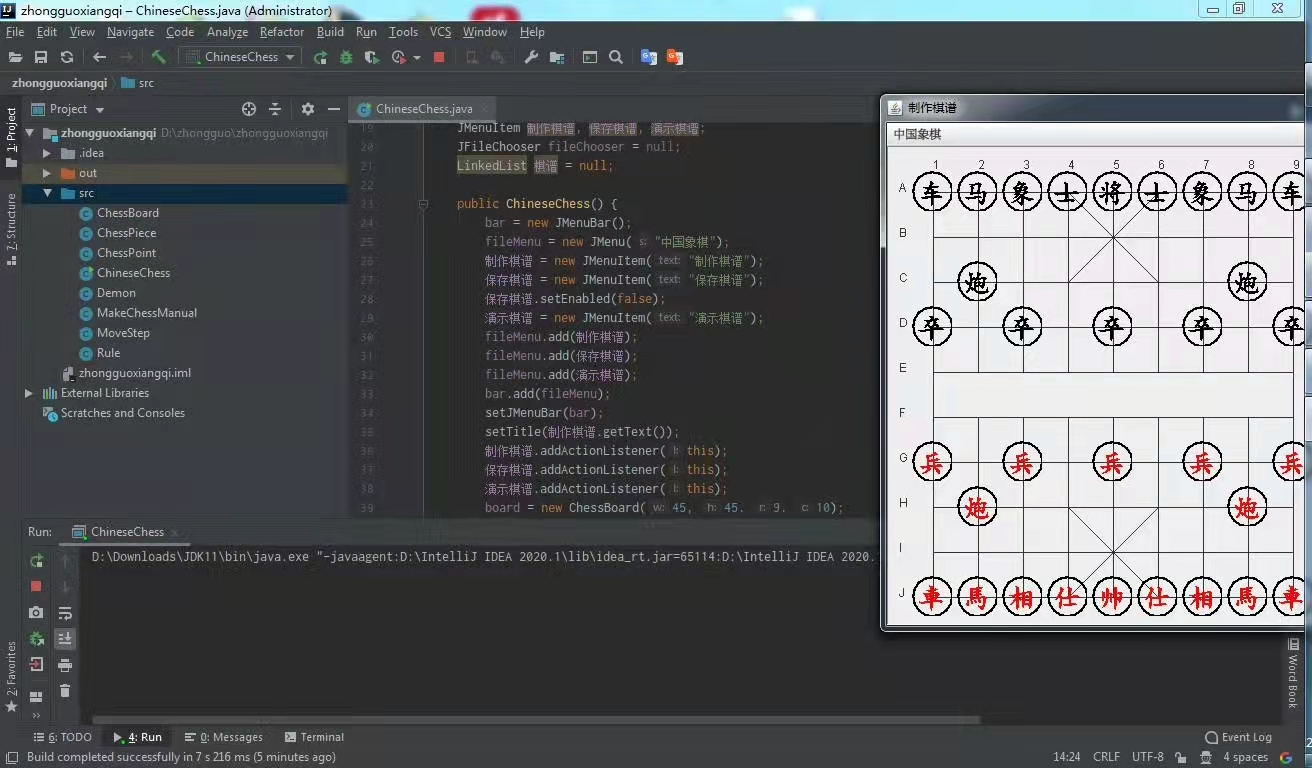Dump threads with the camera icon
The height and width of the screenshot is (768, 1312).
[37, 612]
